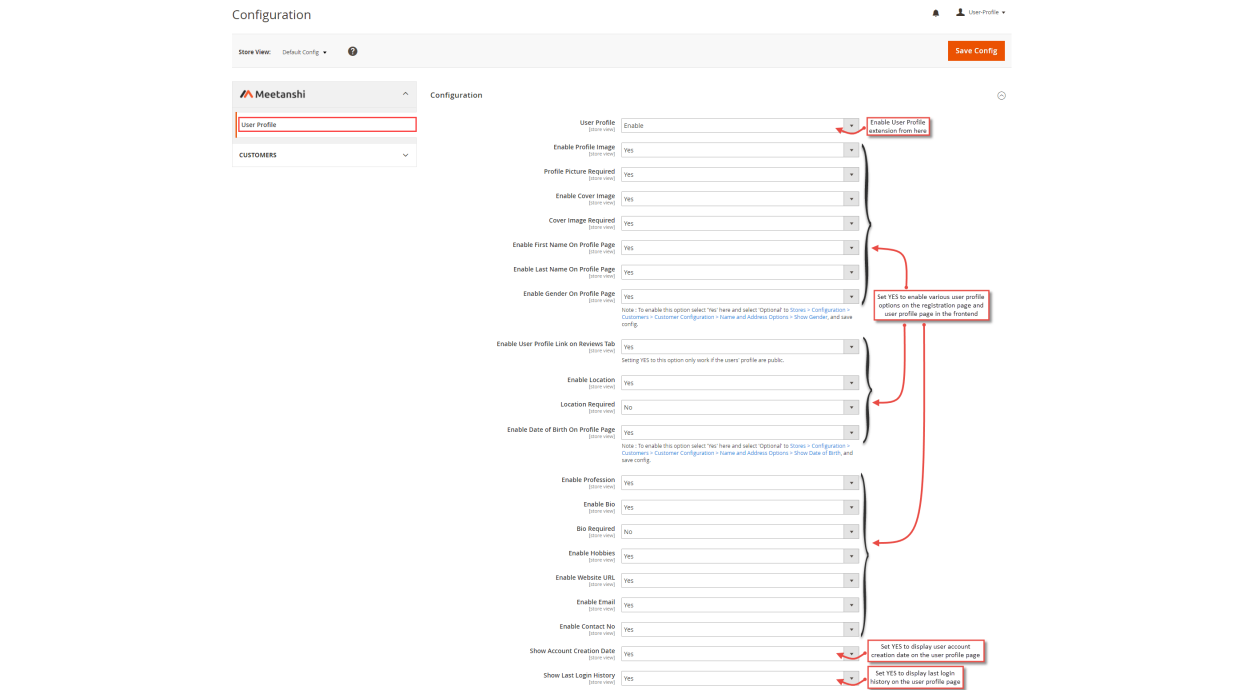
Task: Click the user avatar icon in header
Action: [961, 12]
